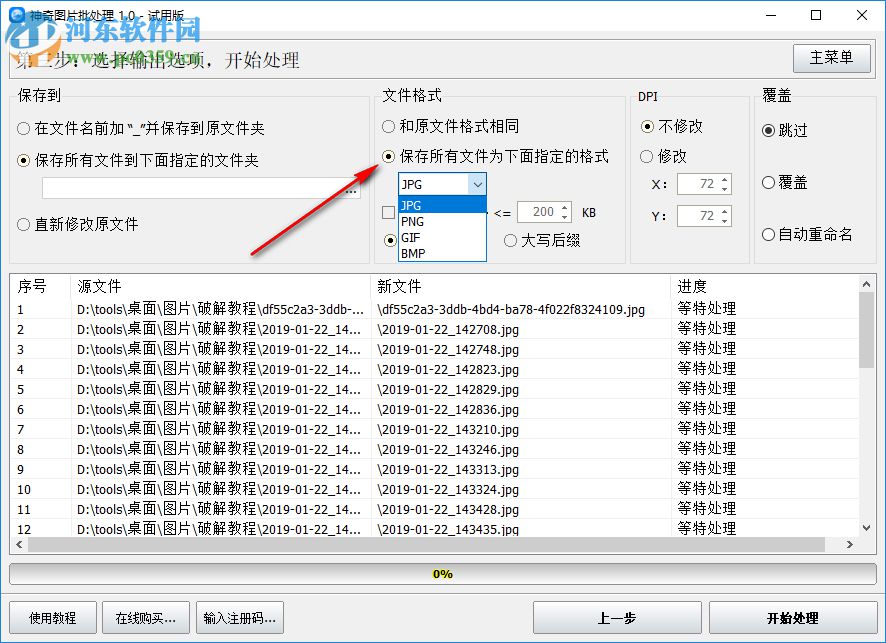The height and width of the screenshot is (643, 886).
Task: Click the 主菜单 button
Action: 831,58
